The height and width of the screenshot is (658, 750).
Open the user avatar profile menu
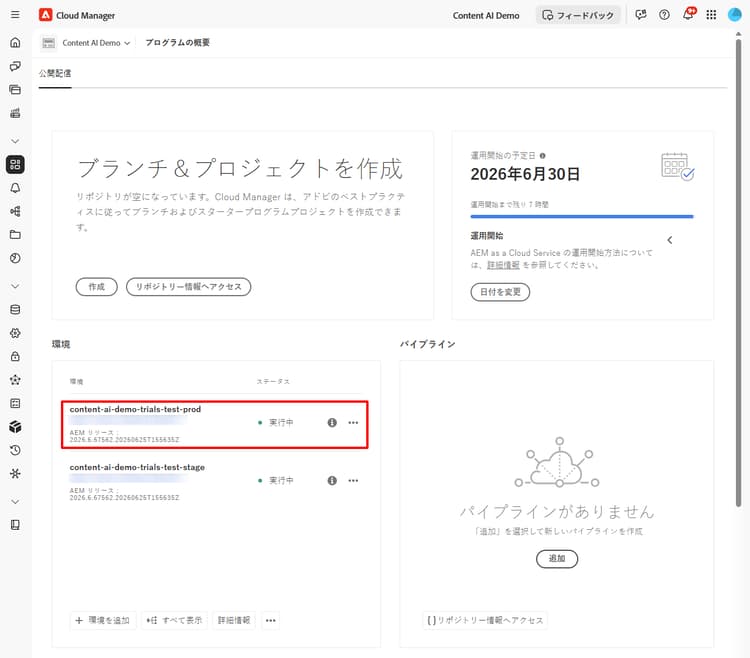[735, 15]
